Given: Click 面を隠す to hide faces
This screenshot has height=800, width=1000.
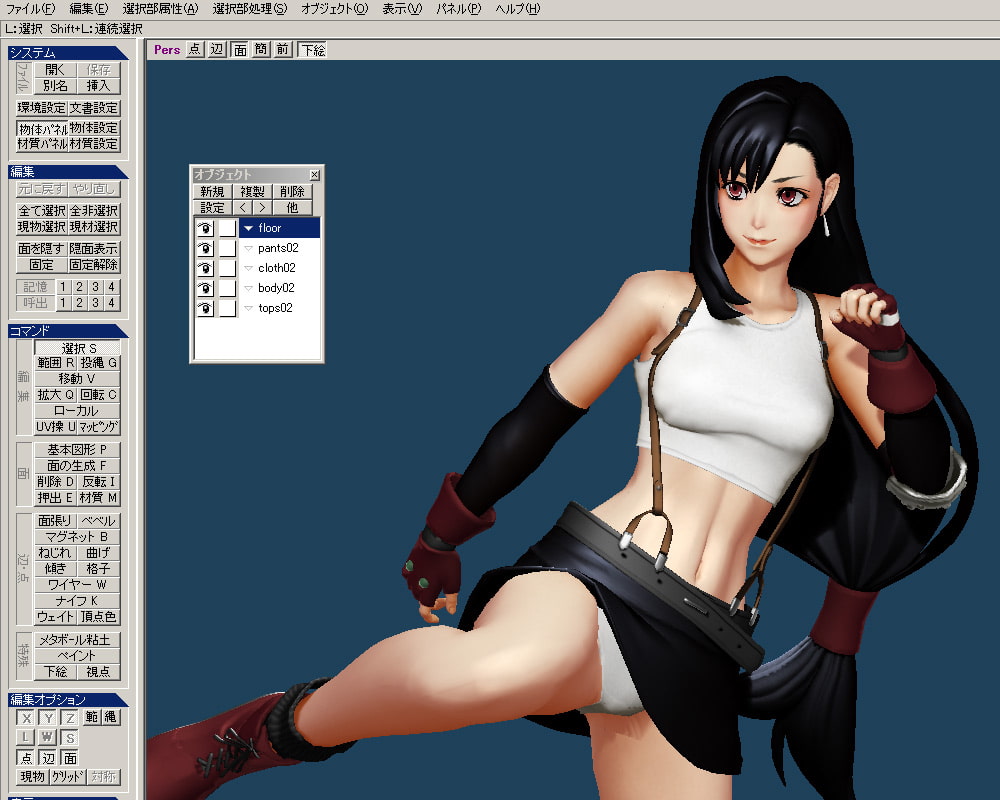Looking at the screenshot, I should 41,249.
